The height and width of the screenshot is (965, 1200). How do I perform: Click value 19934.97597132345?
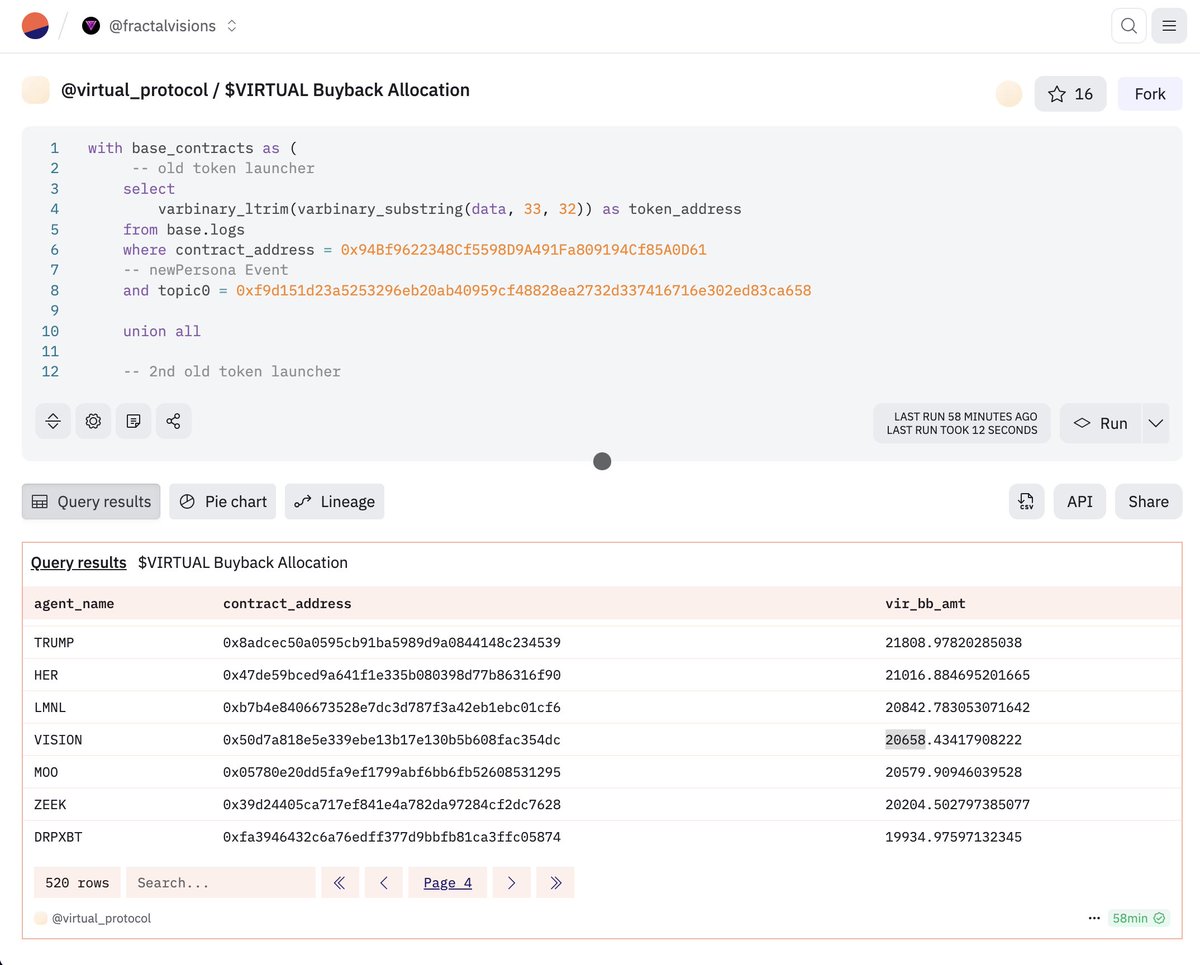[x=953, y=837]
